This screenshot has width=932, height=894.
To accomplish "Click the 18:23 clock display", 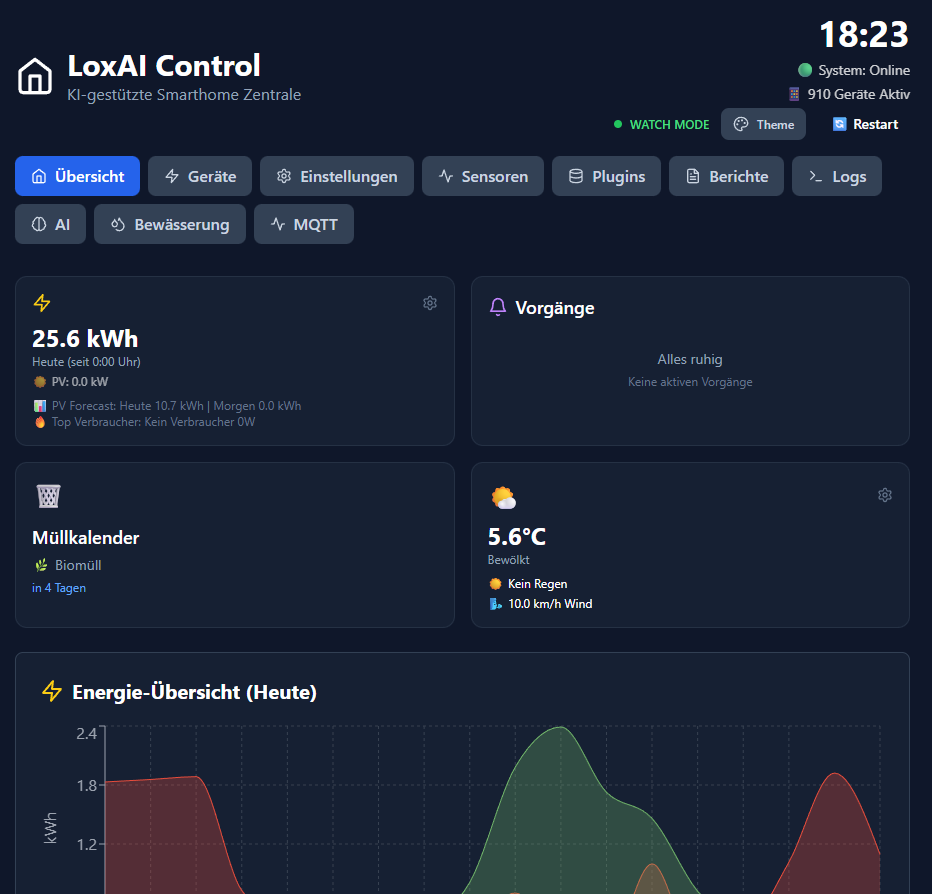I will [x=864, y=34].
